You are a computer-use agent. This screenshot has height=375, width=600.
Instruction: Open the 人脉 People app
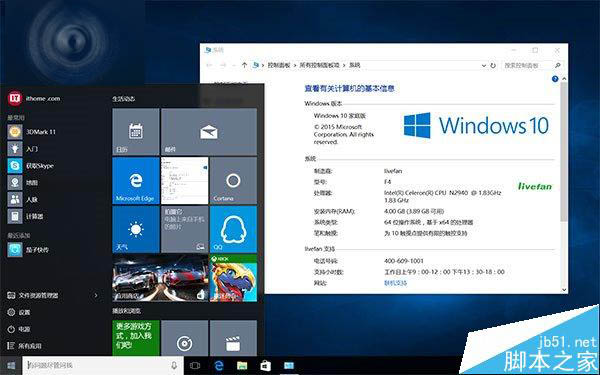pyautogui.click(x=23, y=199)
